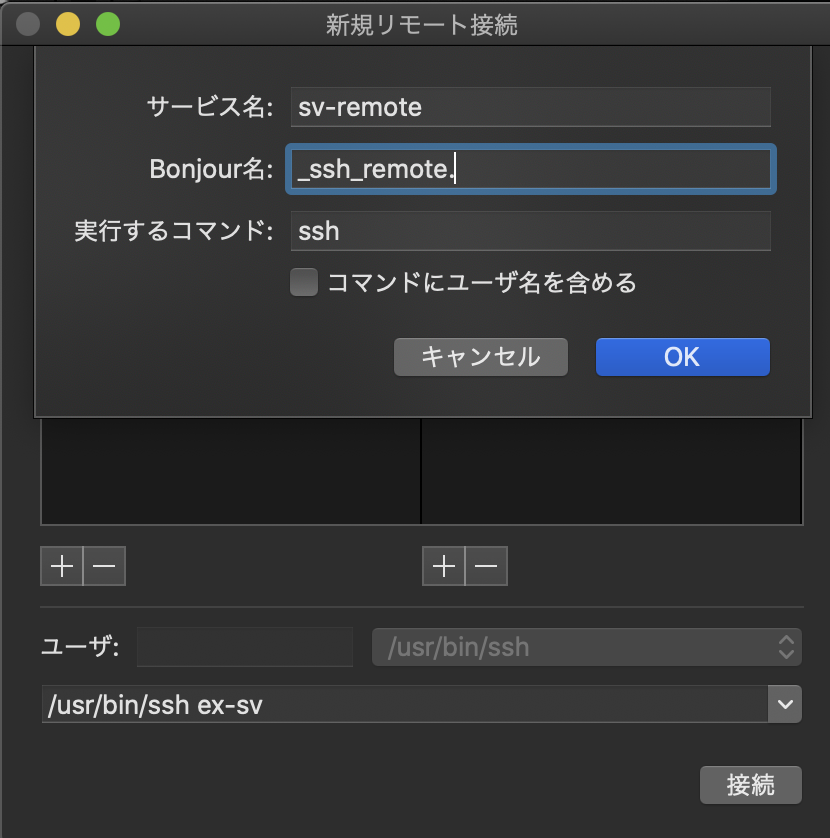
Task: Edit the 実行するコマンド field containing ssh
Action: pyautogui.click(x=530, y=231)
